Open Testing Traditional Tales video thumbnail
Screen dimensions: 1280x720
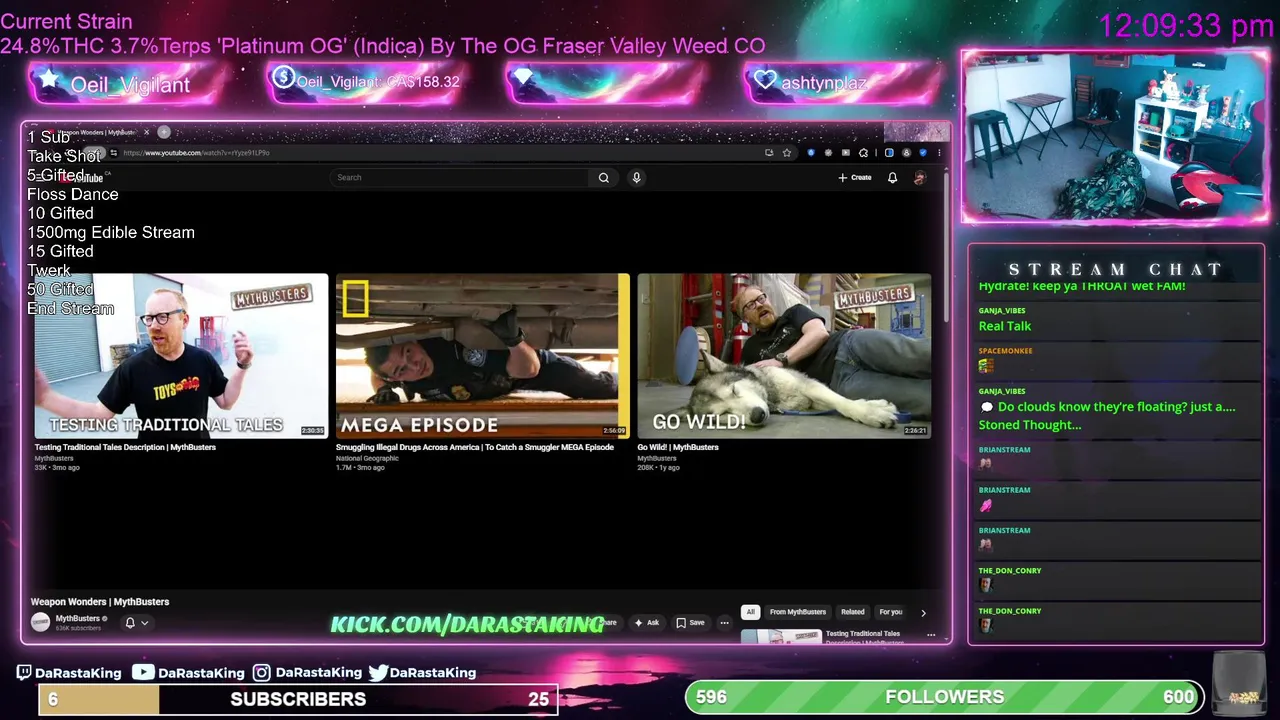tap(181, 356)
